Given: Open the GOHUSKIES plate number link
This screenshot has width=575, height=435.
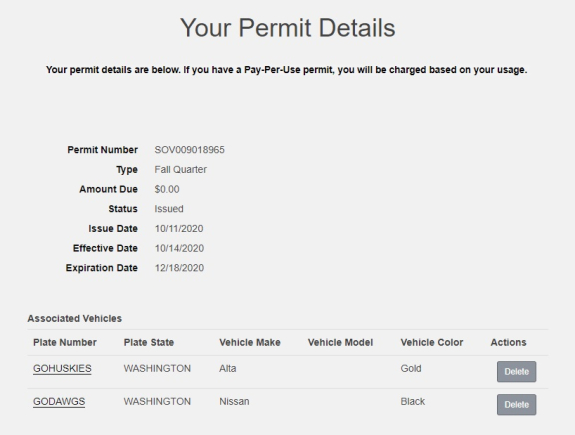Looking at the screenshot, I should coord(62,368).
